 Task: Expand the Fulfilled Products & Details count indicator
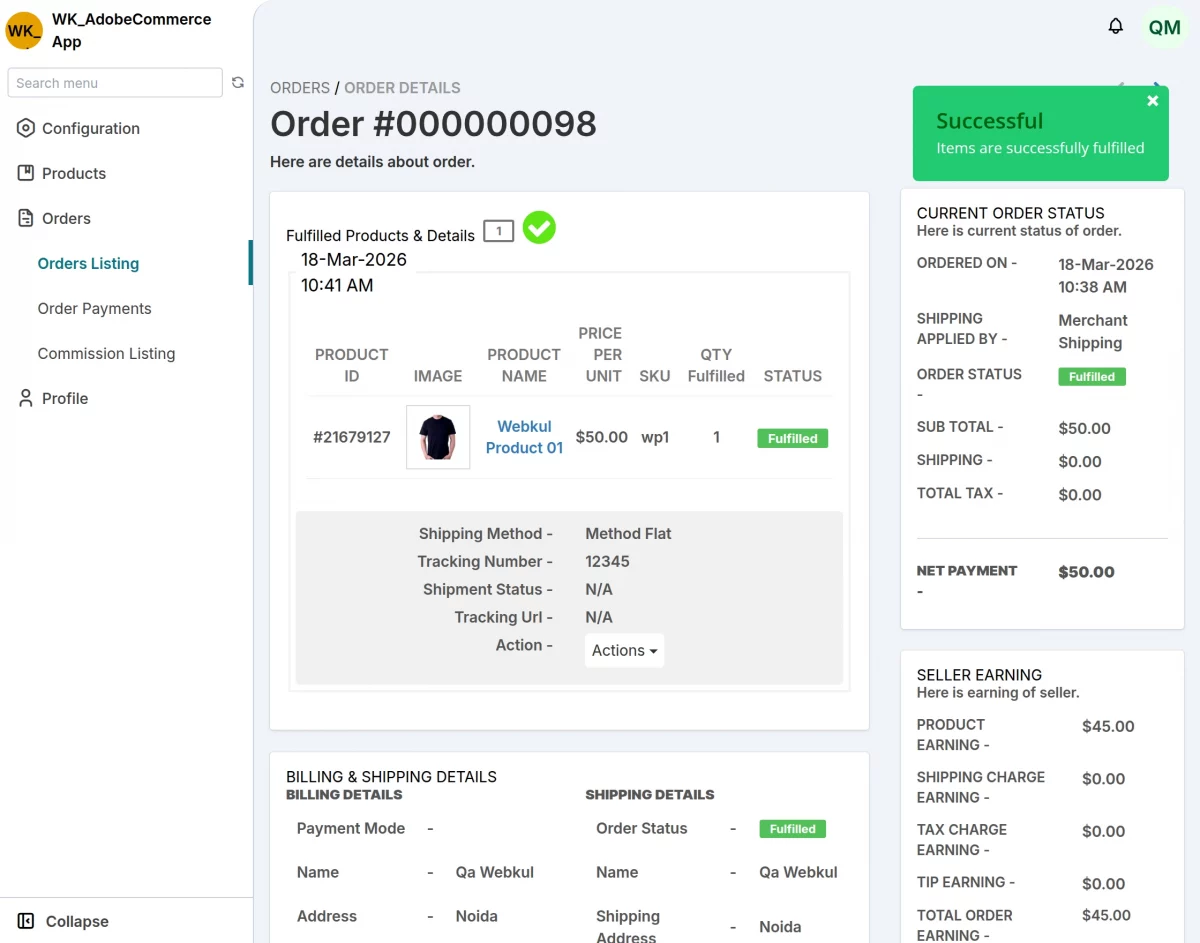(498, 228)
